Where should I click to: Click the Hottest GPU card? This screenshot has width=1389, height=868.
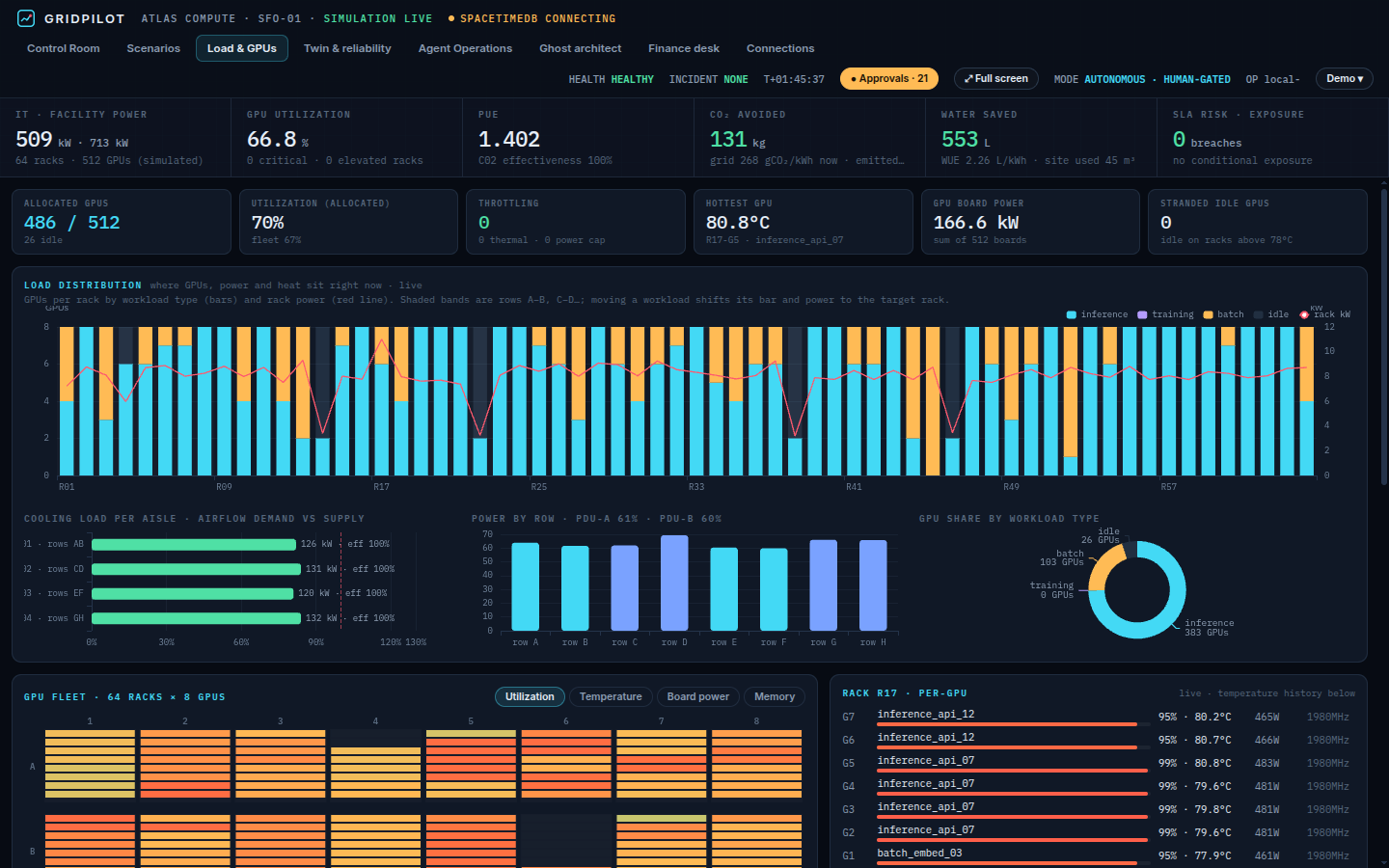click(x=803, y=222)
